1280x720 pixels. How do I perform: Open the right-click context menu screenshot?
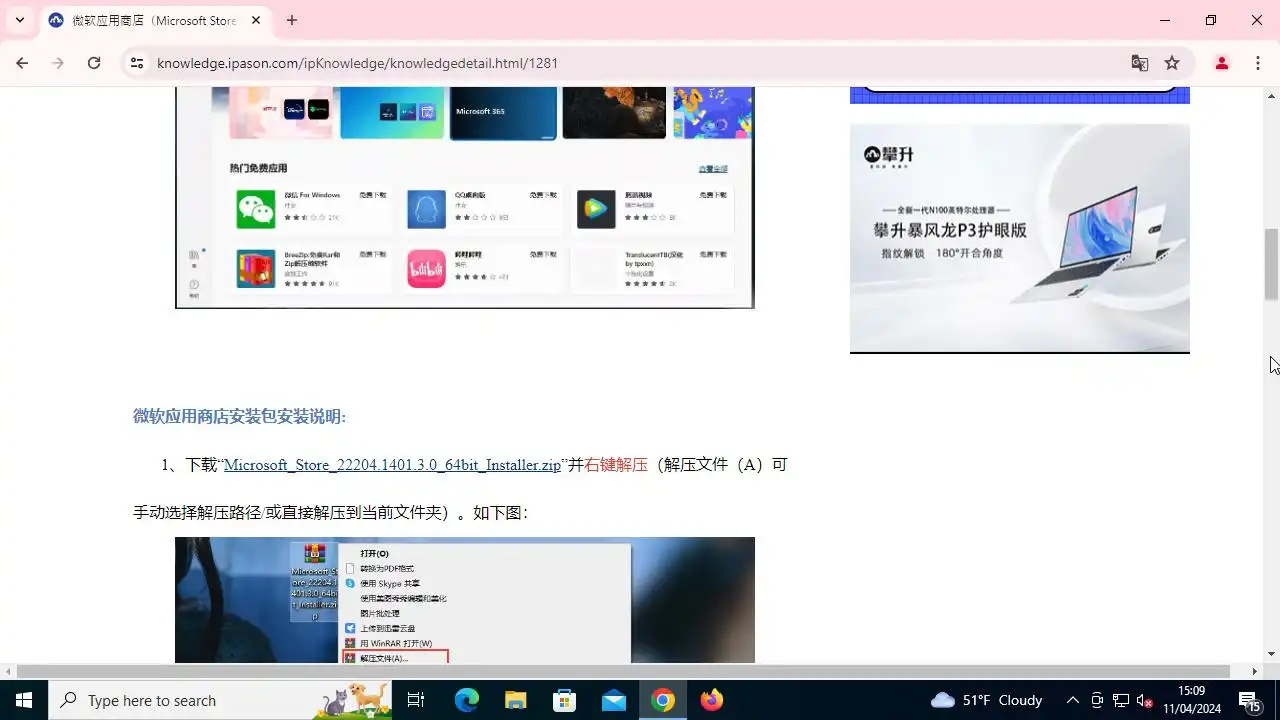pos(465,600)
